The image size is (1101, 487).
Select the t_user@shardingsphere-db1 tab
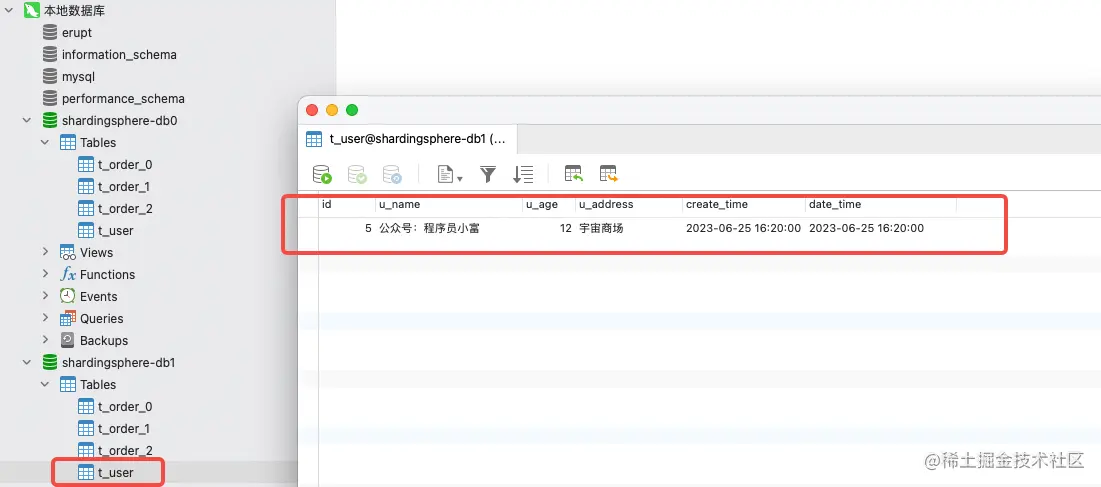point(408,139)
